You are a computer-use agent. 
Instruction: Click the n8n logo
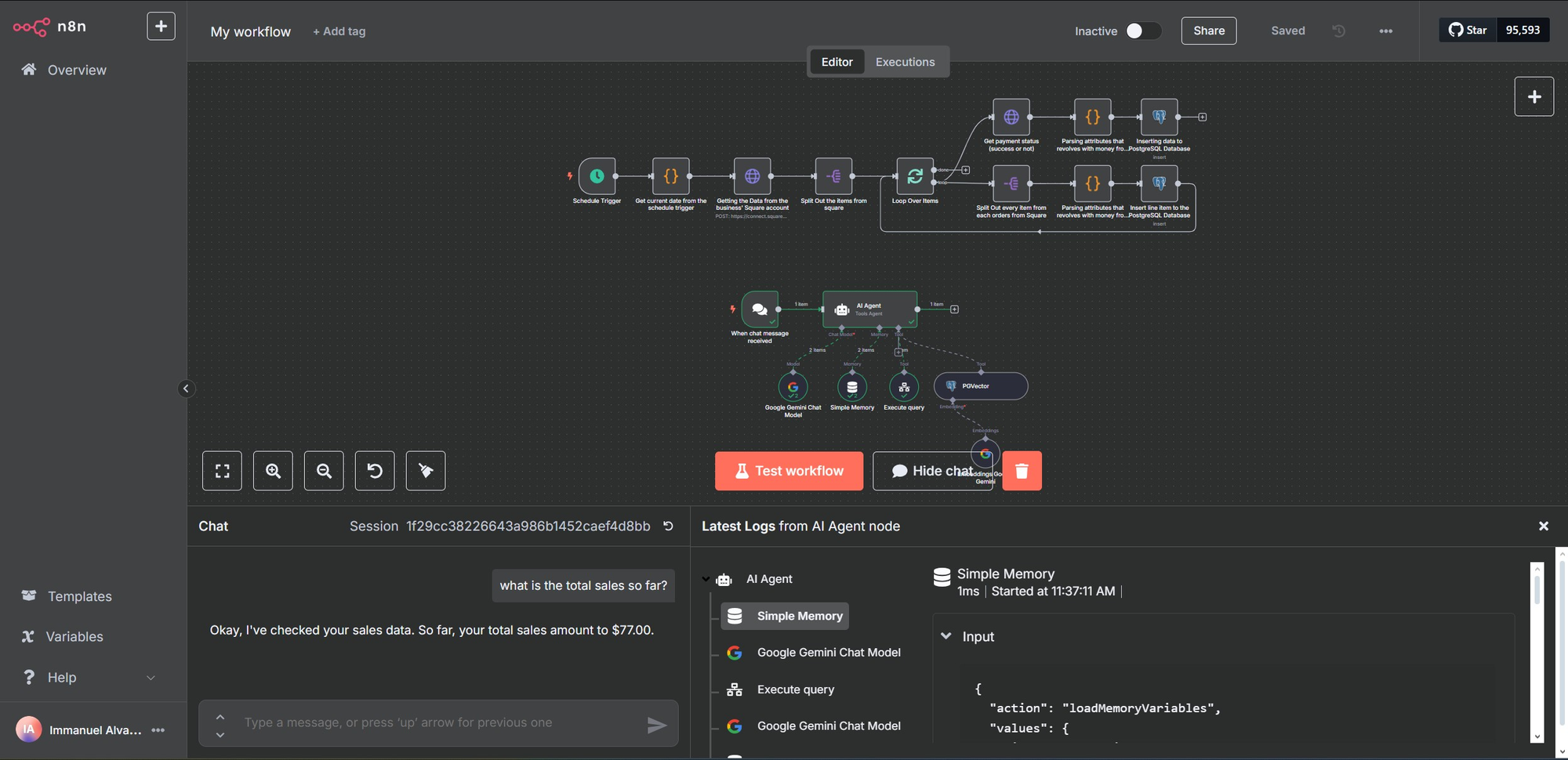49,27
